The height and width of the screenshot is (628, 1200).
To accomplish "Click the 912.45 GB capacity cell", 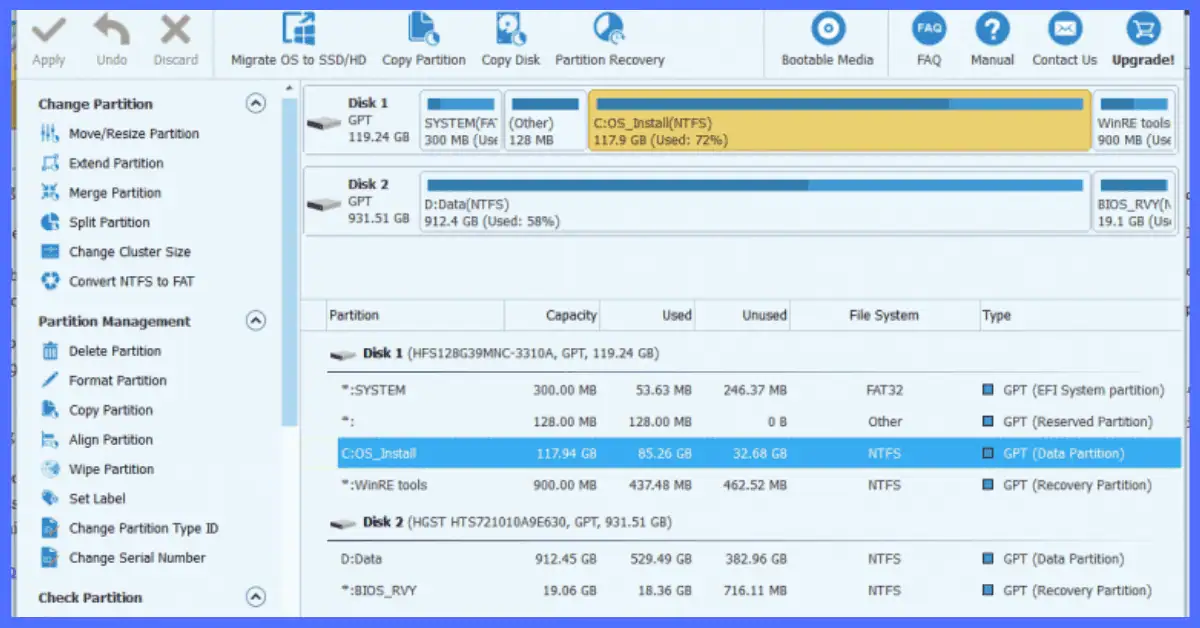I will (x=565, y=559).
